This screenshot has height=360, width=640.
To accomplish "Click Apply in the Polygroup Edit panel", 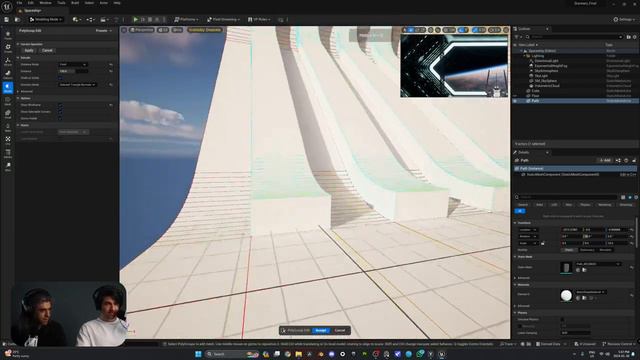I will 29,51.
